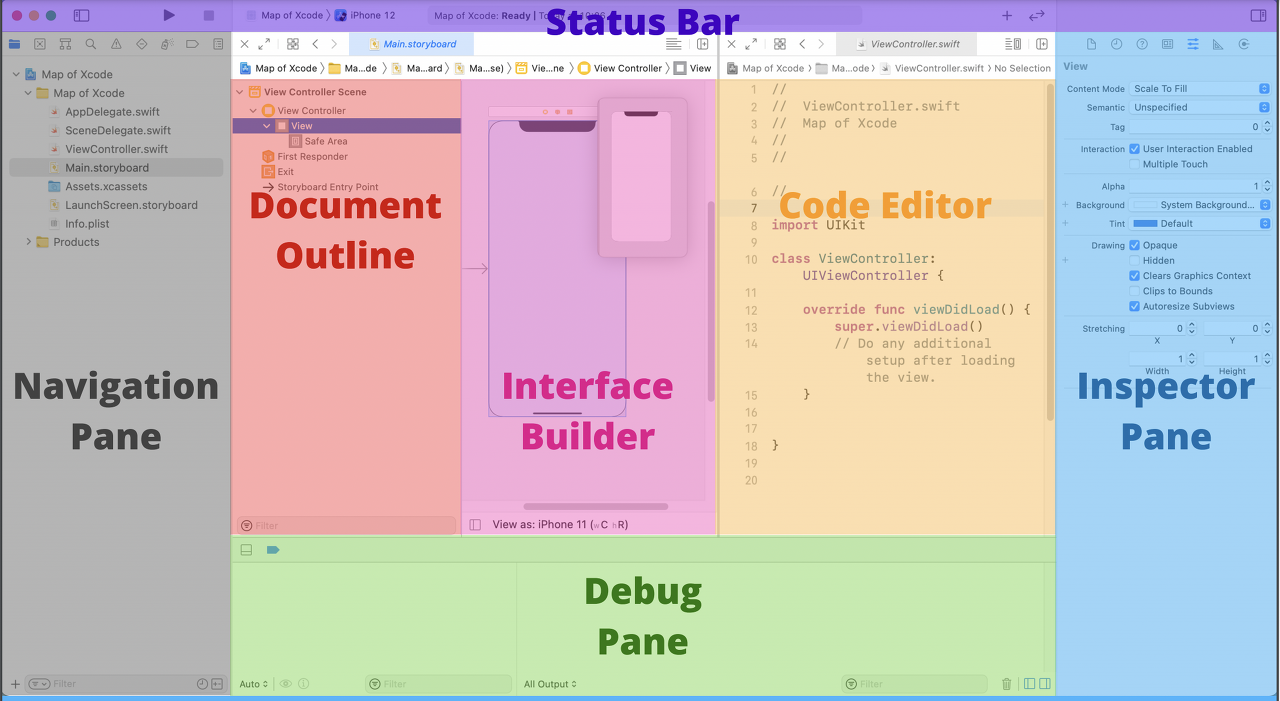The image size is (1280, 701).
Task: Switch to the Main.storyboard tab
Action: pos(411,44)
